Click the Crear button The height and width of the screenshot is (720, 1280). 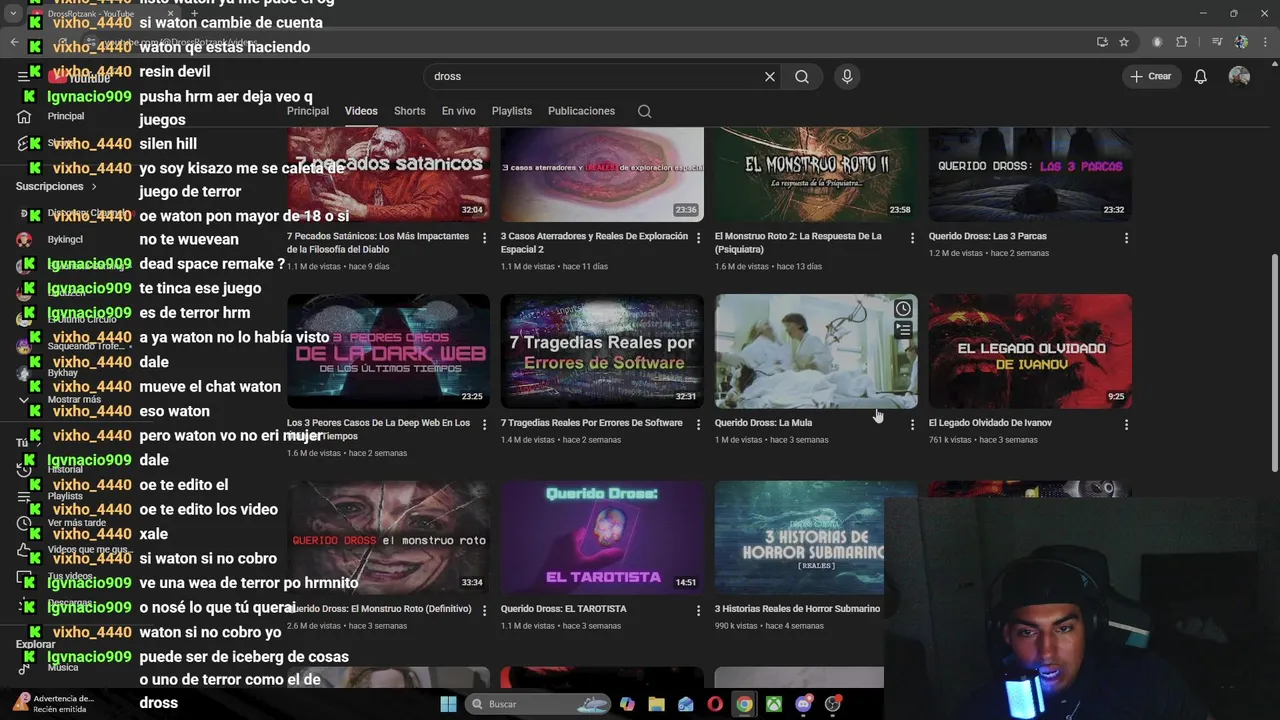(1150, 76)
